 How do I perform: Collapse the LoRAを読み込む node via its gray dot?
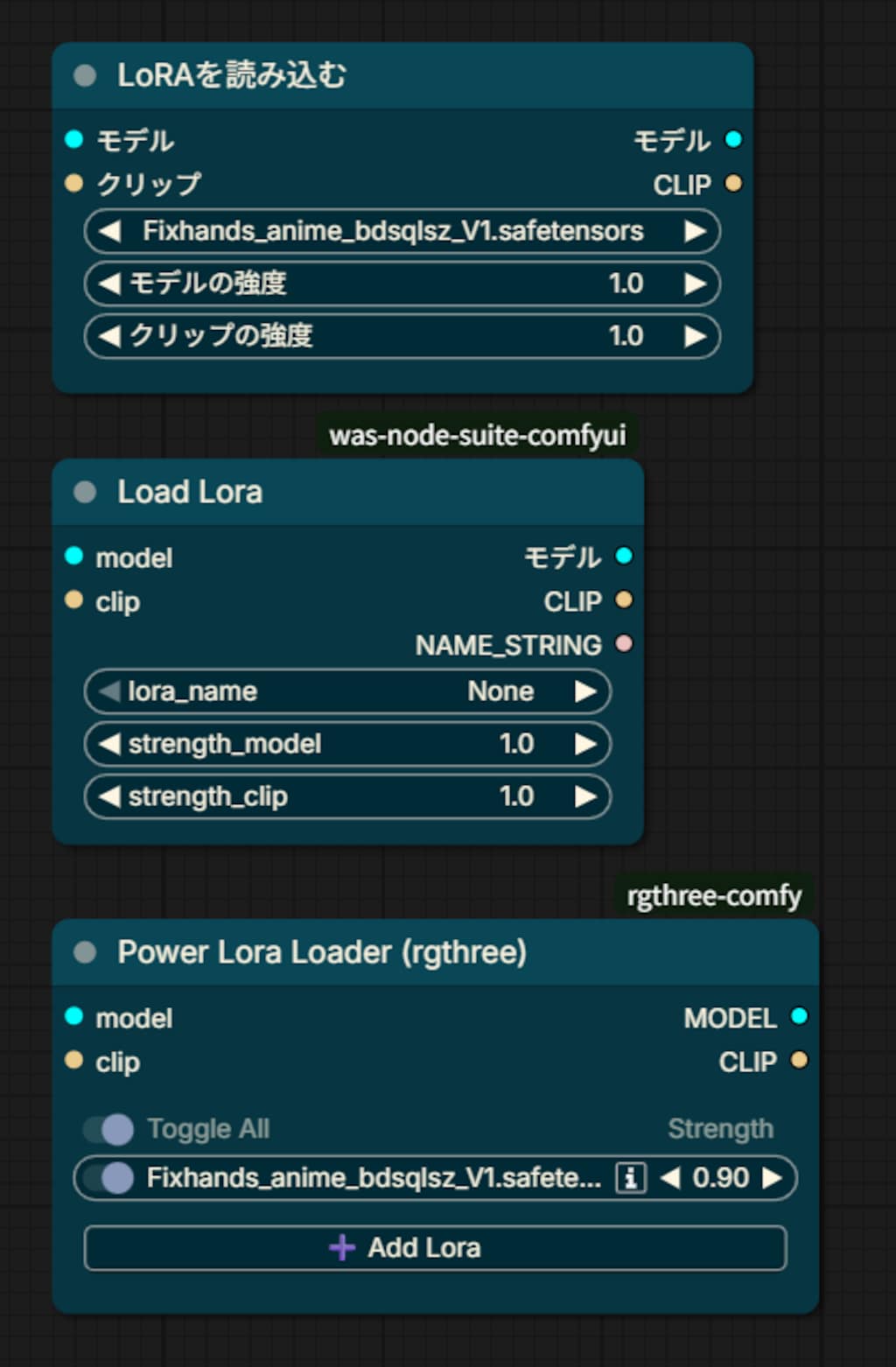tap(85, 76)
